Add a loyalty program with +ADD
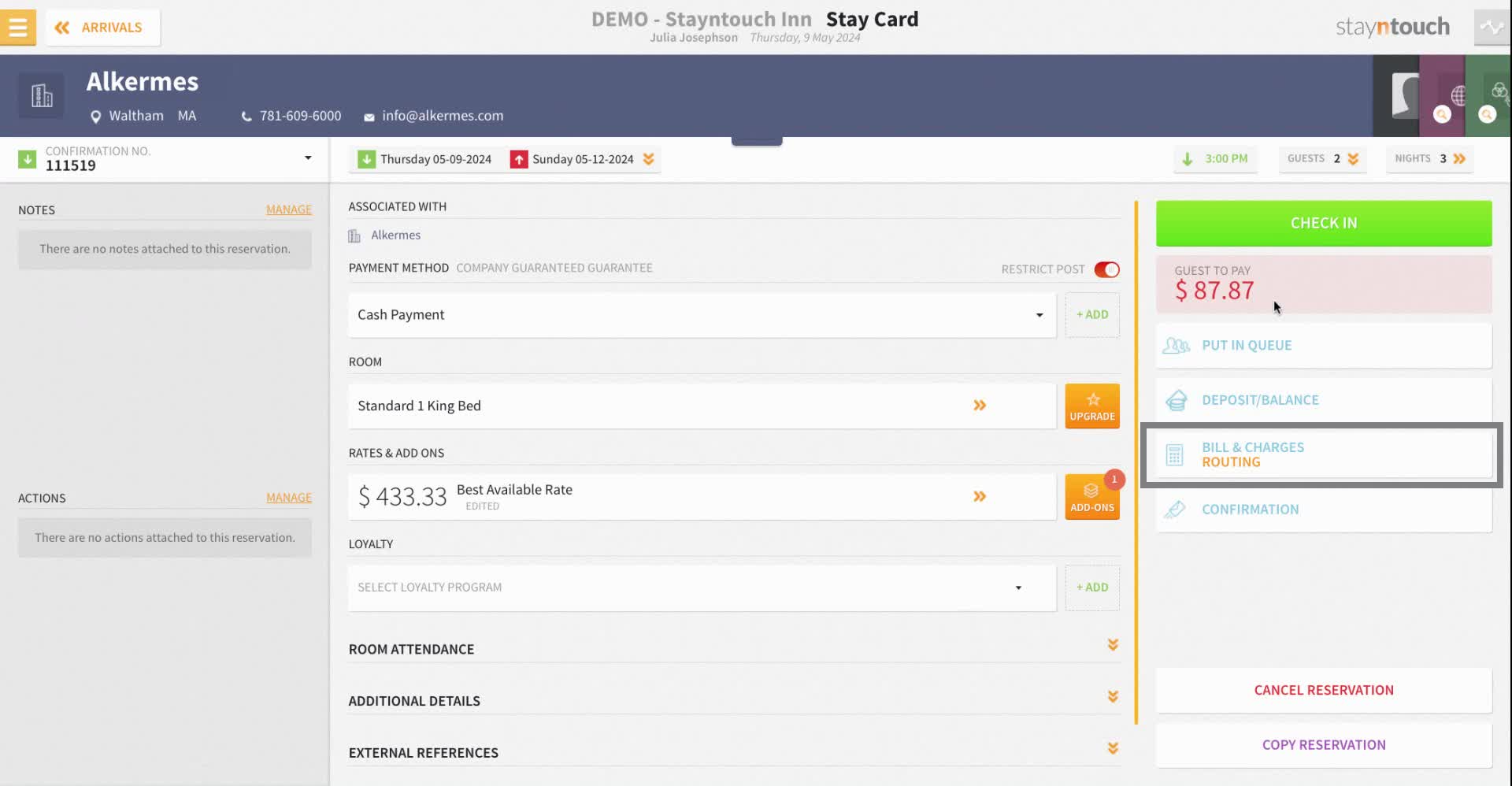1512x786 pixels. [1092, 588]
